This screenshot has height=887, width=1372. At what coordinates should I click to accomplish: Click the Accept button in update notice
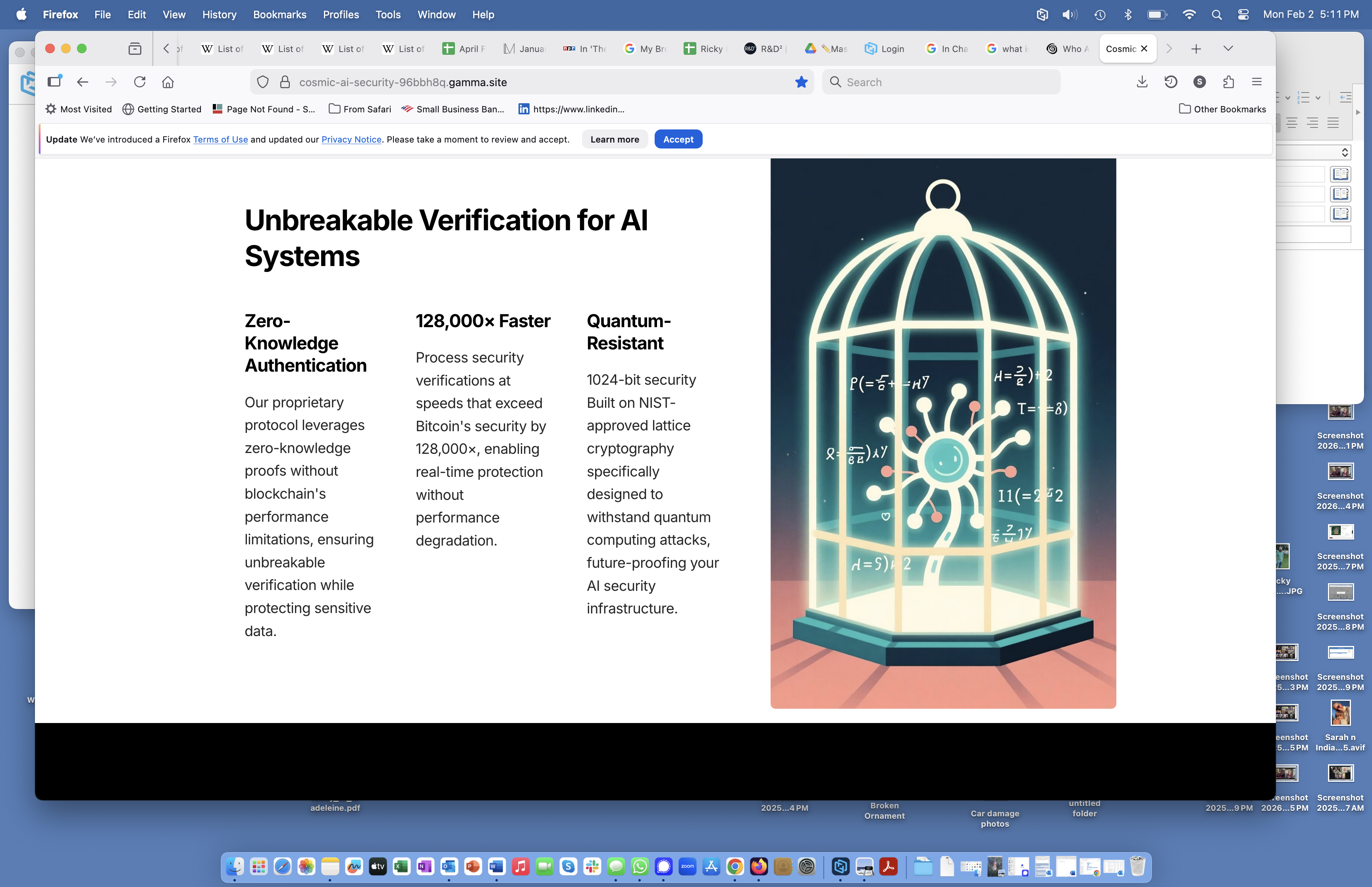point(678,139)
